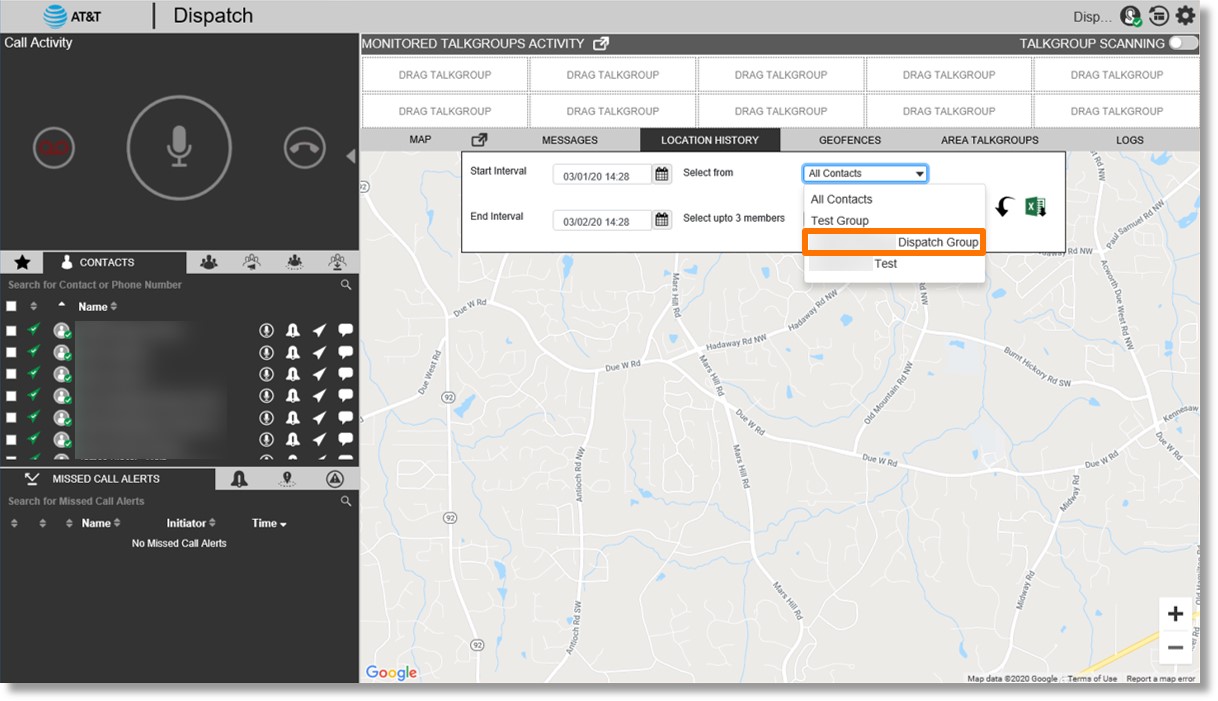Click the Start Interval date field

(602, 175)
